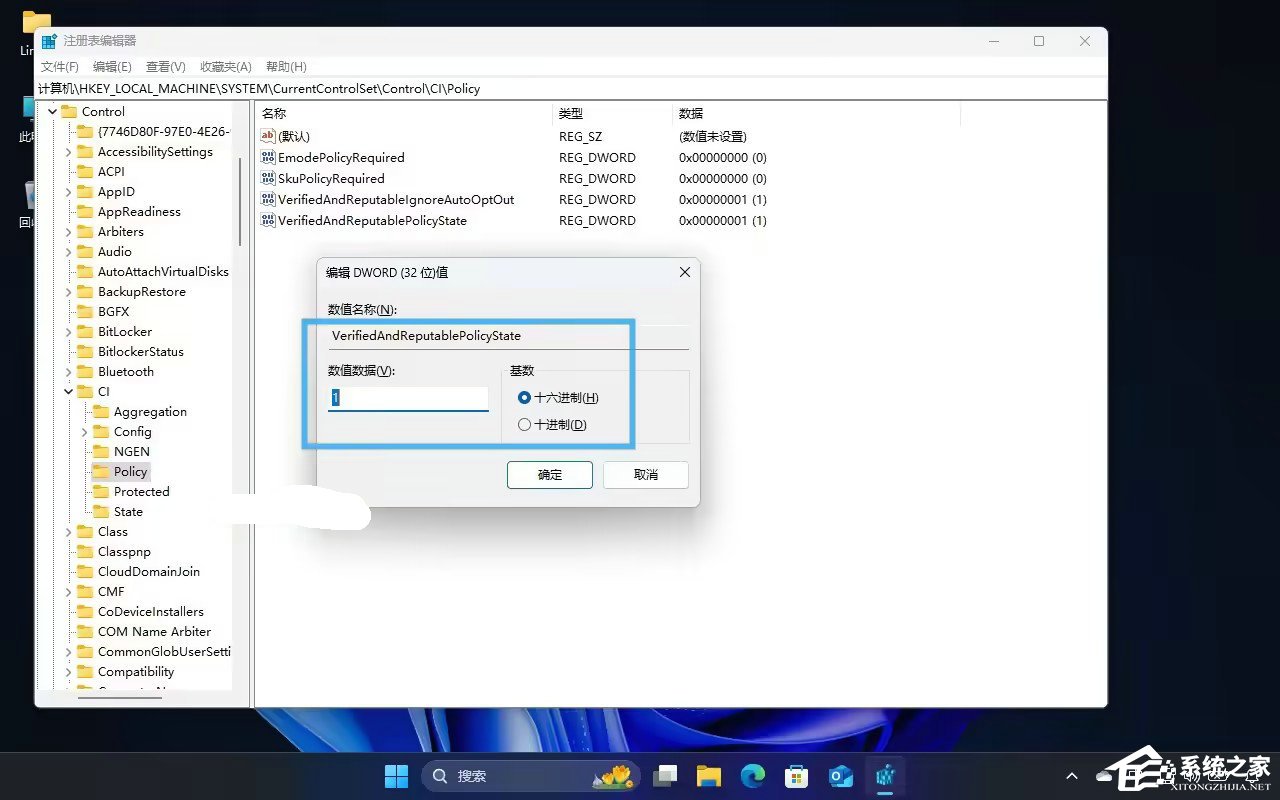The image size is (1280, 800).
Task: Click the EmodePolicyRequired DWORD icon
Action: 267,157
